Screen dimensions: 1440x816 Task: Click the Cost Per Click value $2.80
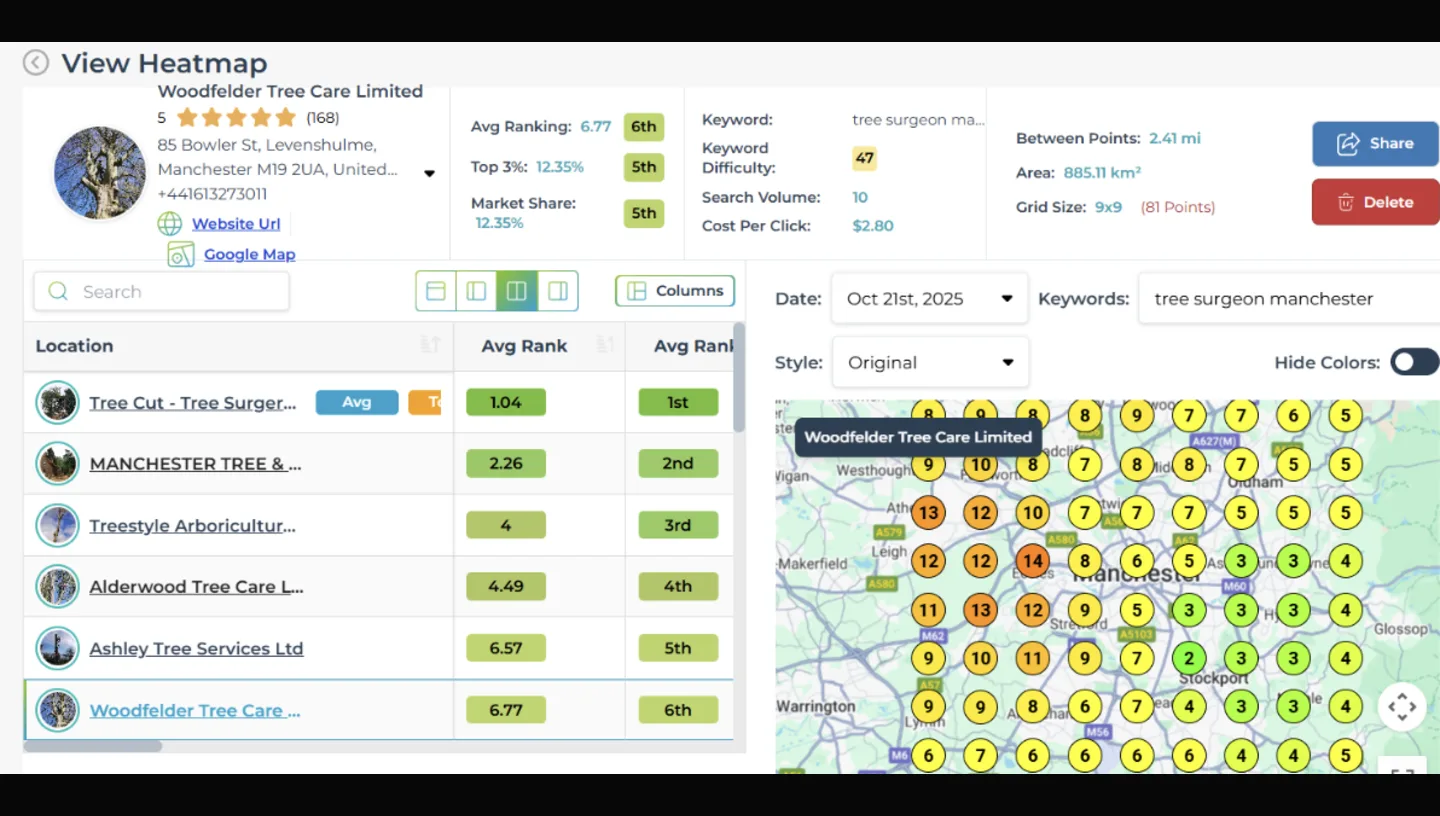(x=873, y=226)
